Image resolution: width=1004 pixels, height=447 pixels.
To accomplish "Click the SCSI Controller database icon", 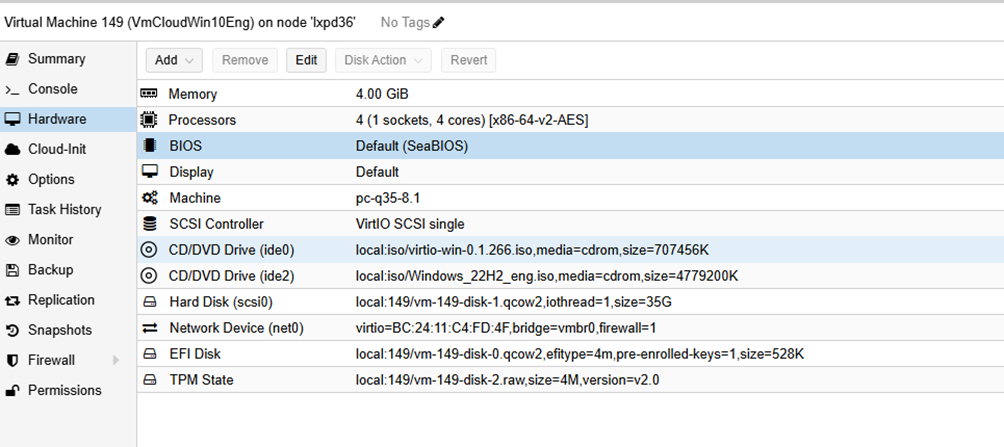I will pyautogui.click(x=149, y=224).
